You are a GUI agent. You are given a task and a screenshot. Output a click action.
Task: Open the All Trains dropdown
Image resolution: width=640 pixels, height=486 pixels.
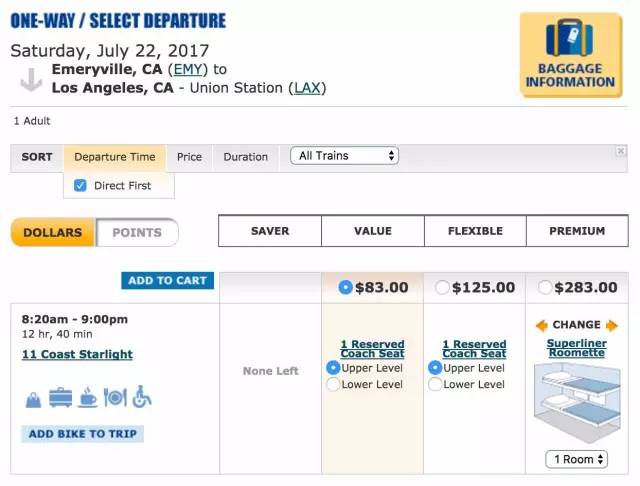click(344, 156)
